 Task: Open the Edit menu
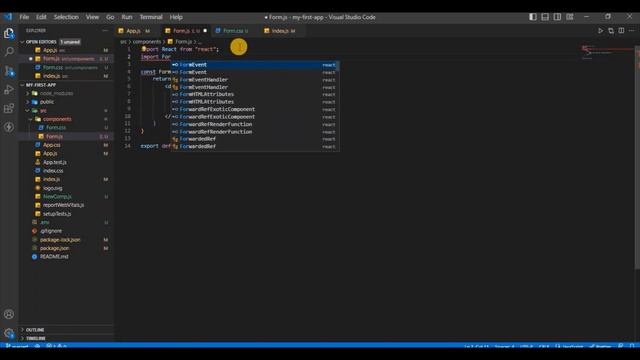click(41, 17)
